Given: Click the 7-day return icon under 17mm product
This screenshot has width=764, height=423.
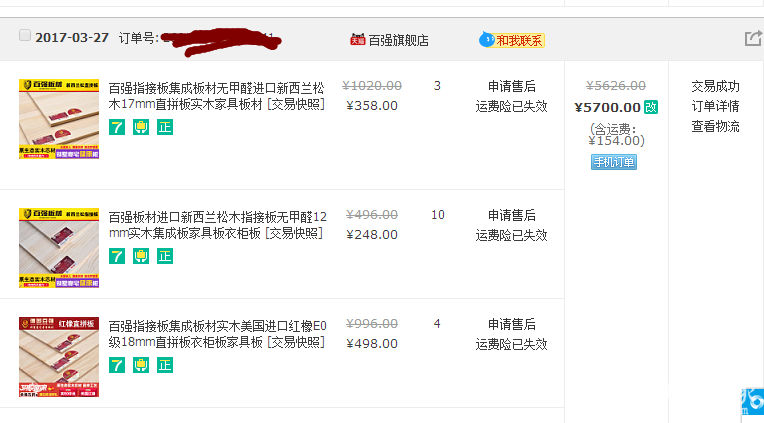Looking at the screenshot, I should coord(117,127).
